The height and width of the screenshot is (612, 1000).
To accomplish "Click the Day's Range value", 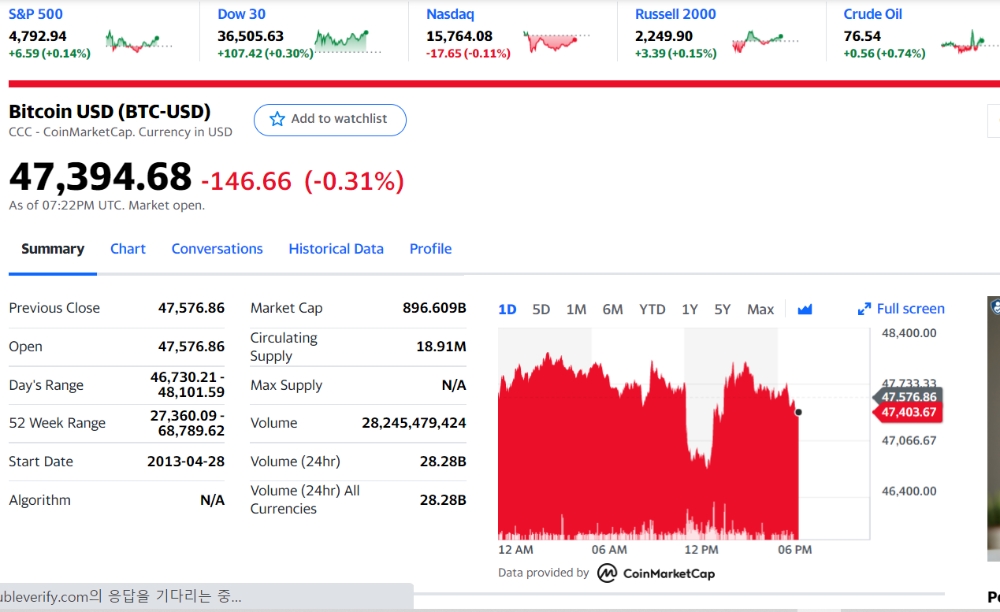I will pyautogui.click(x=188, y=384).
